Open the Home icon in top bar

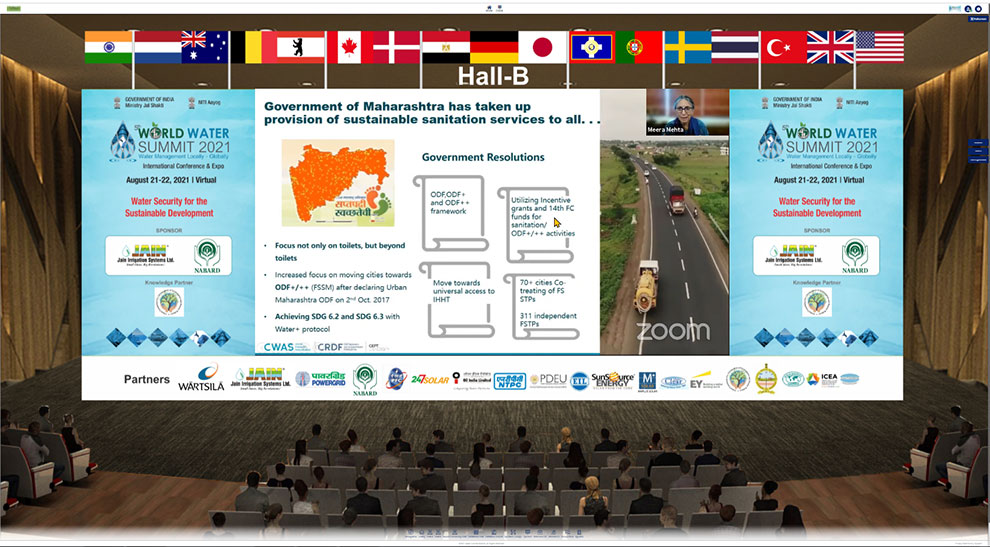pos(489,8)
